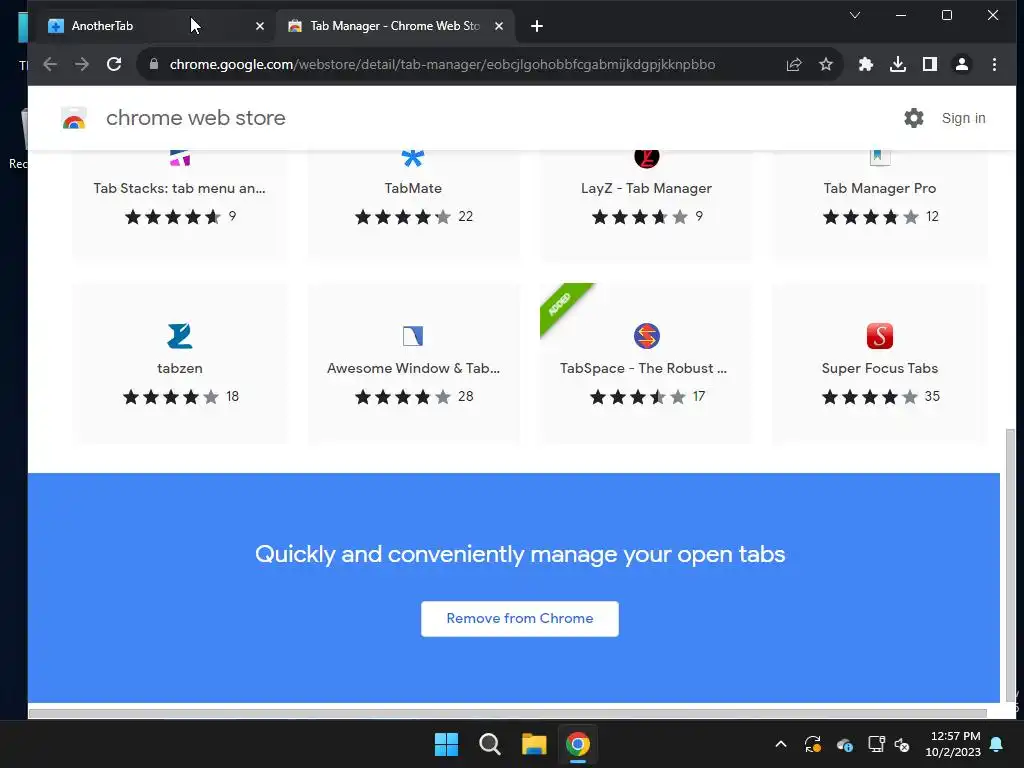This screenshot has height=768, width=1024.
Task: Open the LayZ Tab Manager icon
Action: point(647,157)
